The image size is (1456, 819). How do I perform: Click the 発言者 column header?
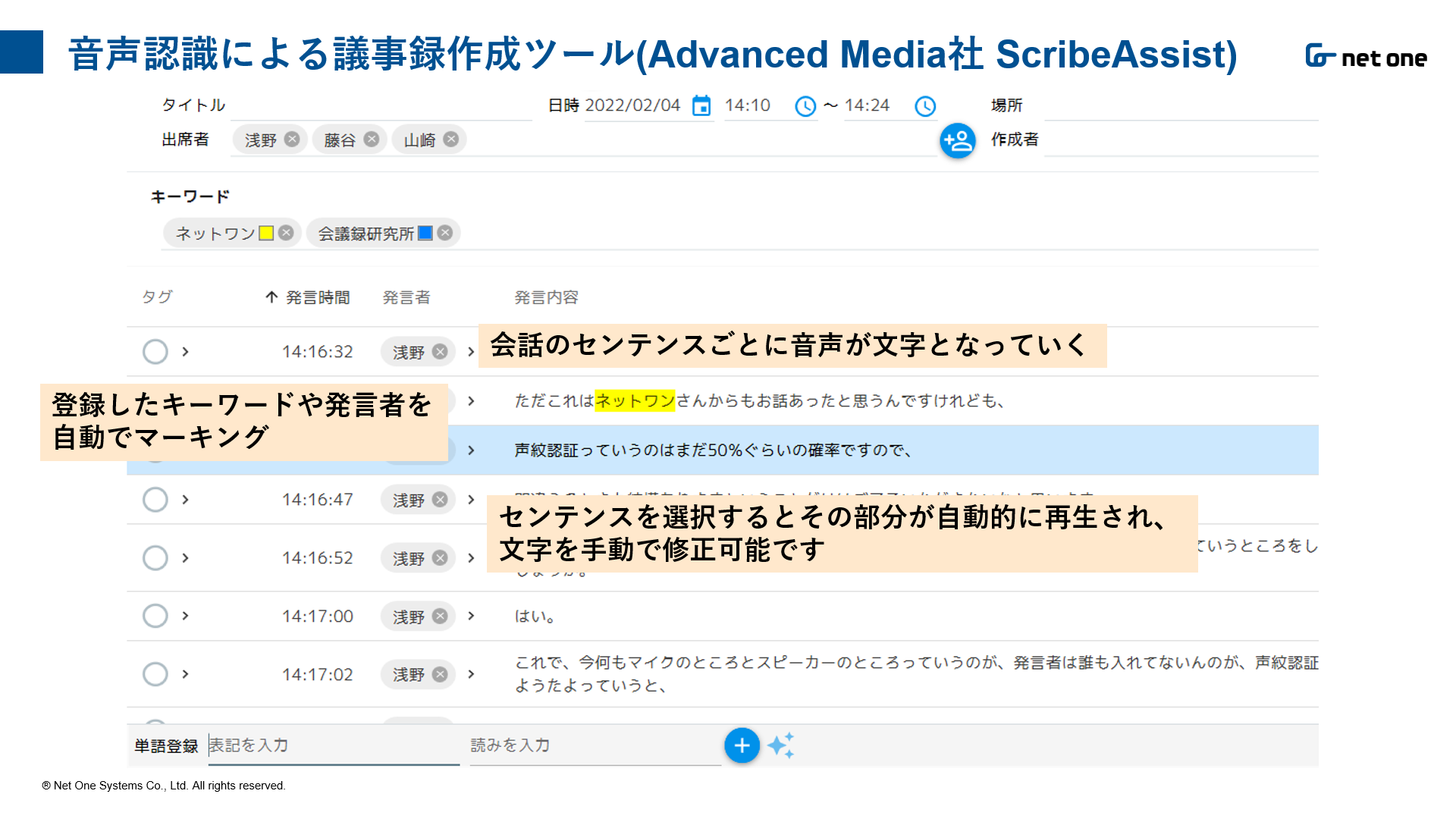tap(406, 297)
